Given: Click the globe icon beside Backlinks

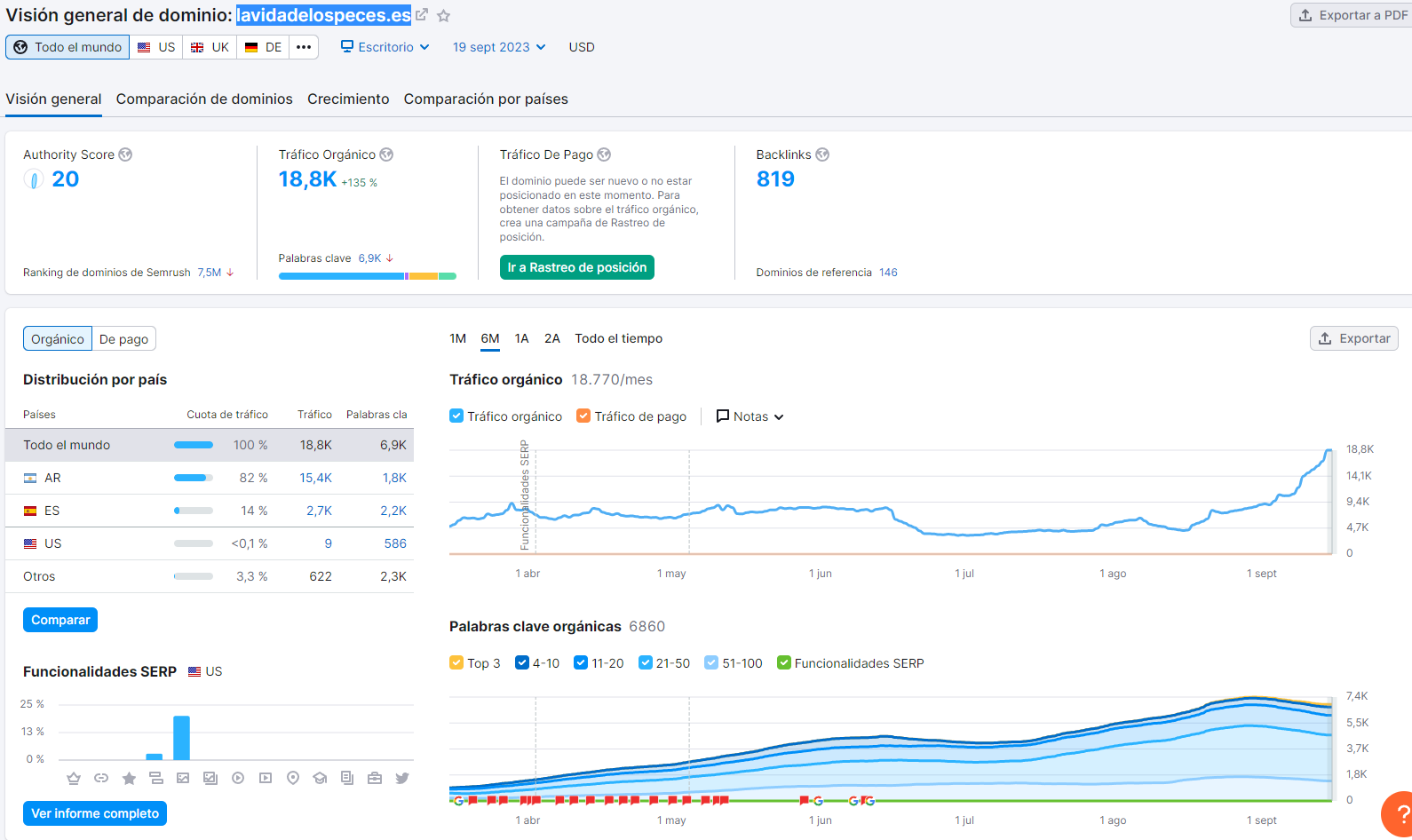Looking at the screenshot, I should tap(822, 155).
